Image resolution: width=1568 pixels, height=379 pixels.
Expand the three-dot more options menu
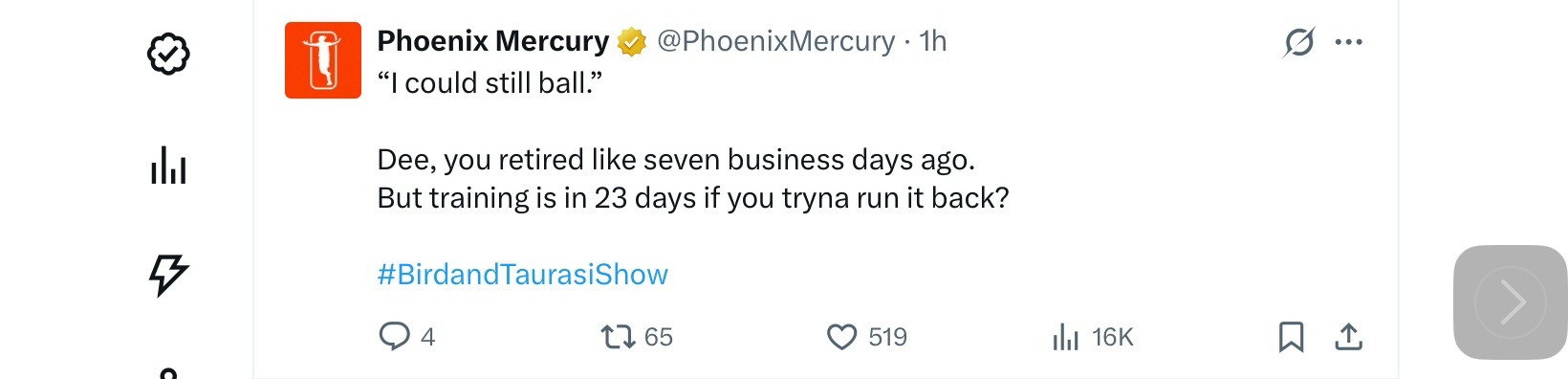point(1348,42)
